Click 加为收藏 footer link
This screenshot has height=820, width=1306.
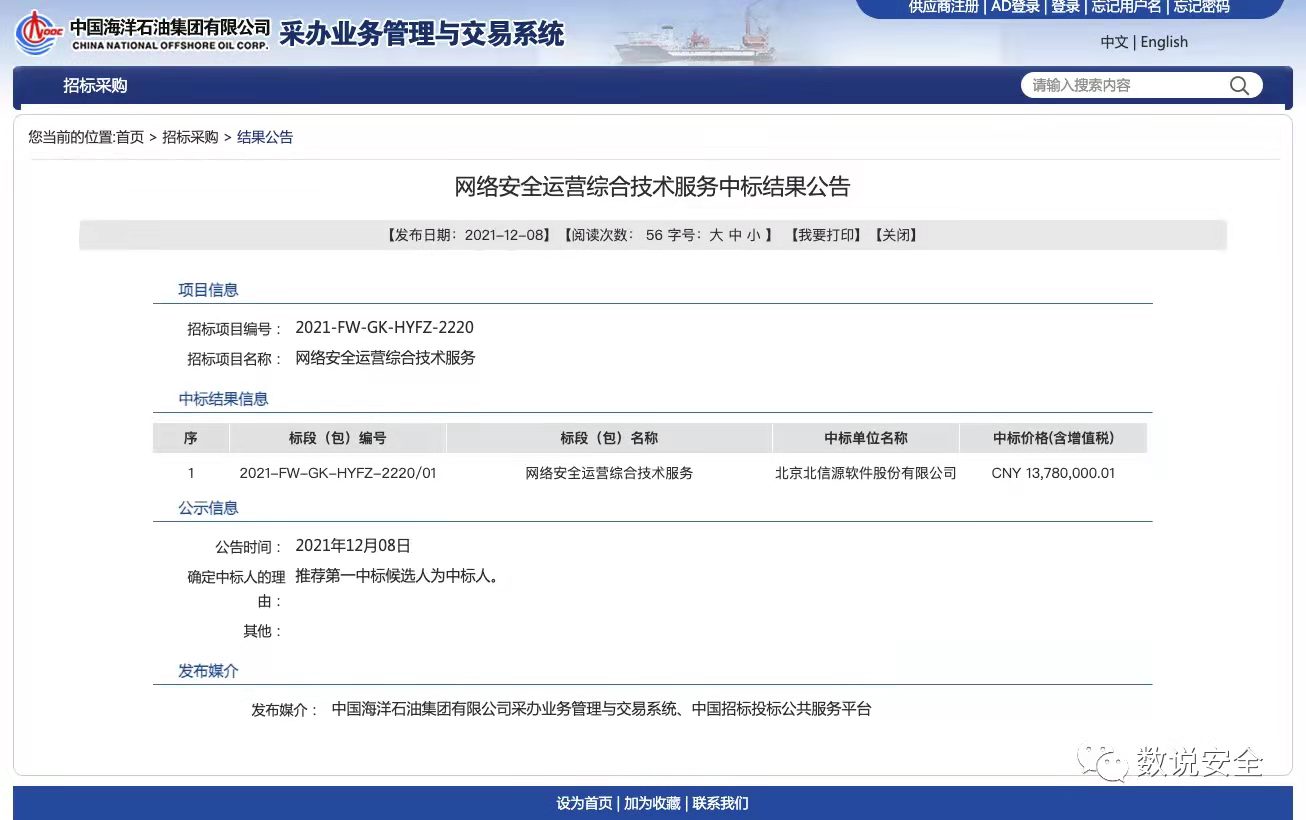click(652, 803)
